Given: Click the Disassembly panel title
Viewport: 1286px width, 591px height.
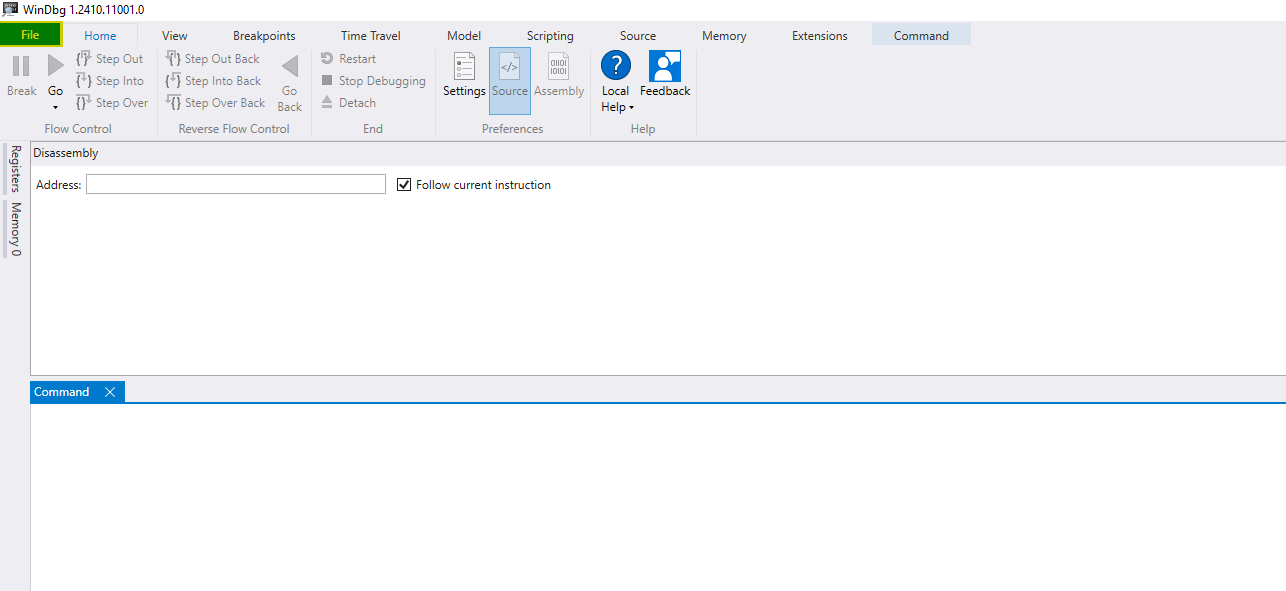Looking at the screenshot, I should point(66,153).
